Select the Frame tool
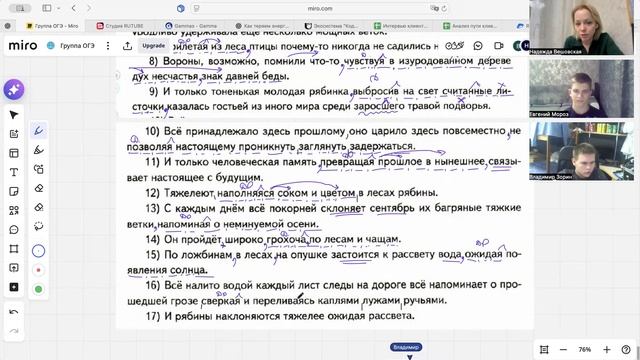This screenshot has width=640, height=360. click(x=14, y=249)
